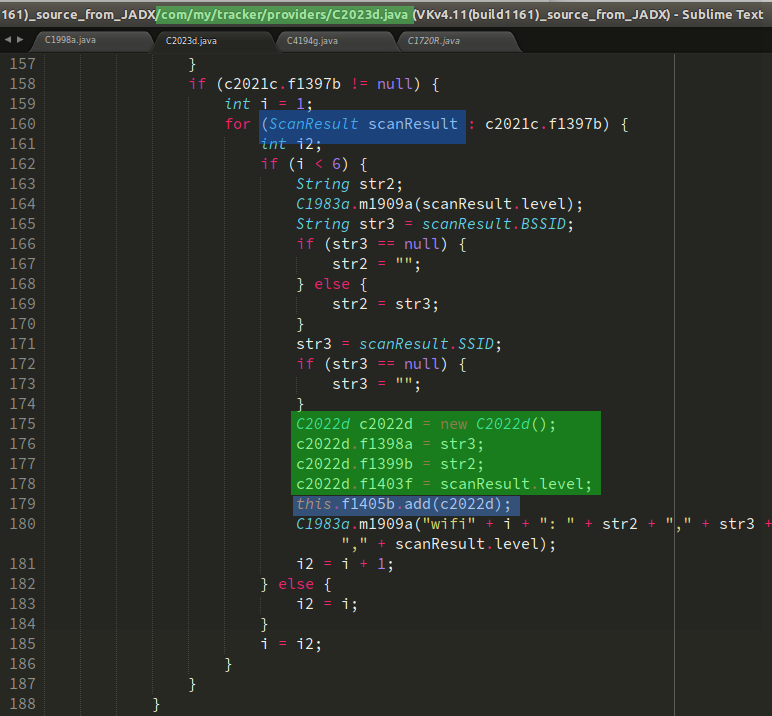Click 'c2022d.f1403f = scanResult.level' line
The image size is (772, 716).
click(x=442, y=484)
